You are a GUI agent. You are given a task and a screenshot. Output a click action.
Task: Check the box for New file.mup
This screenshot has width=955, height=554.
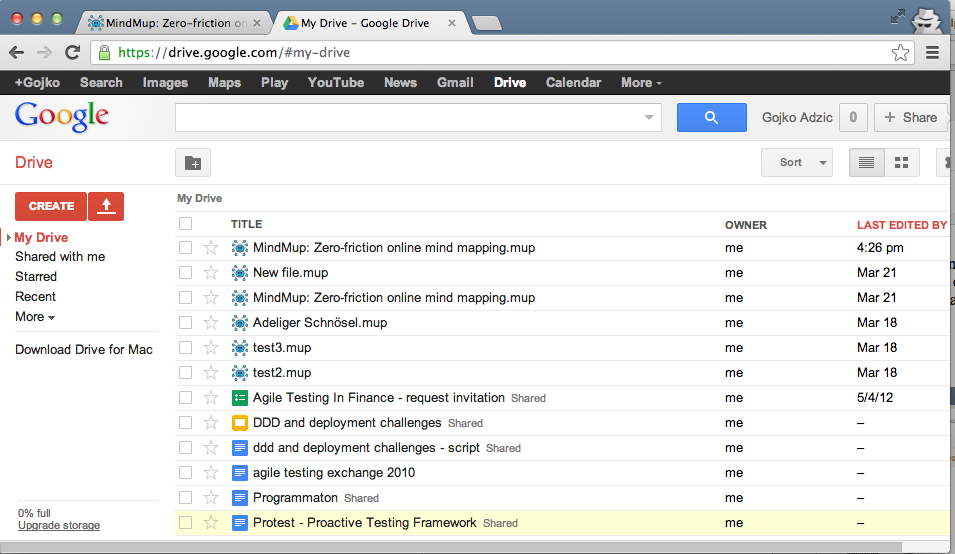tap(186, 272)
